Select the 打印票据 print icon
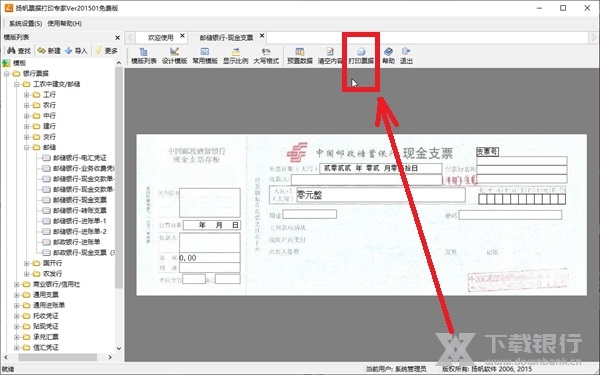 (x=361, y=56)
